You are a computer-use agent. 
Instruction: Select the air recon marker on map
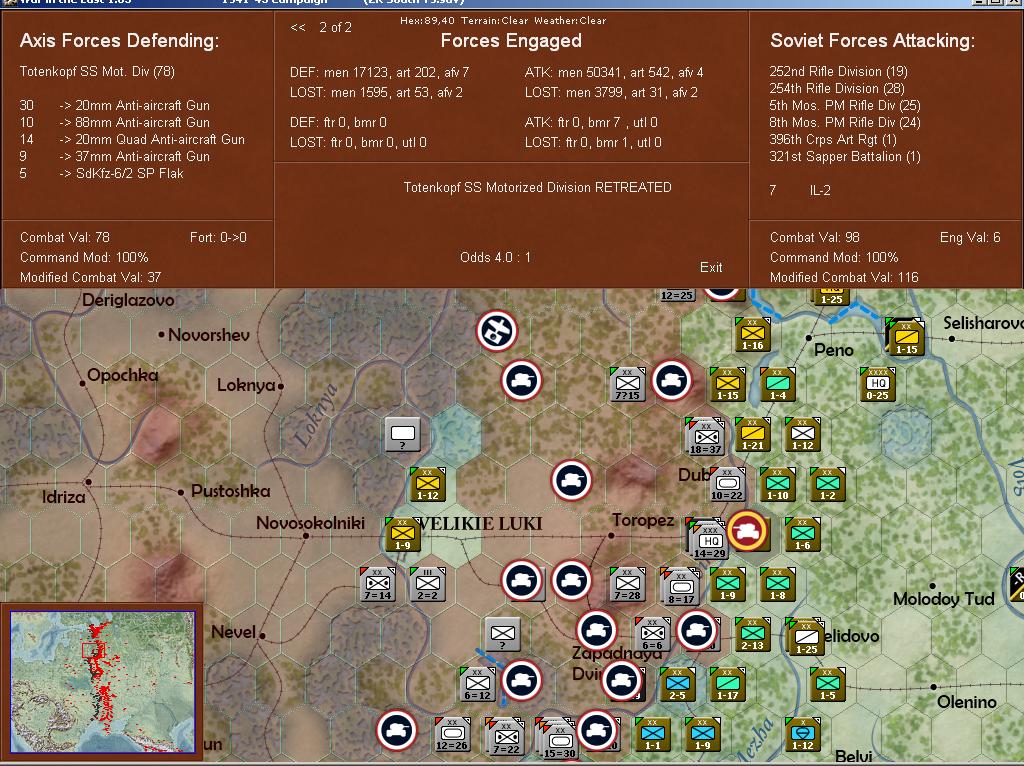(497, 330)
